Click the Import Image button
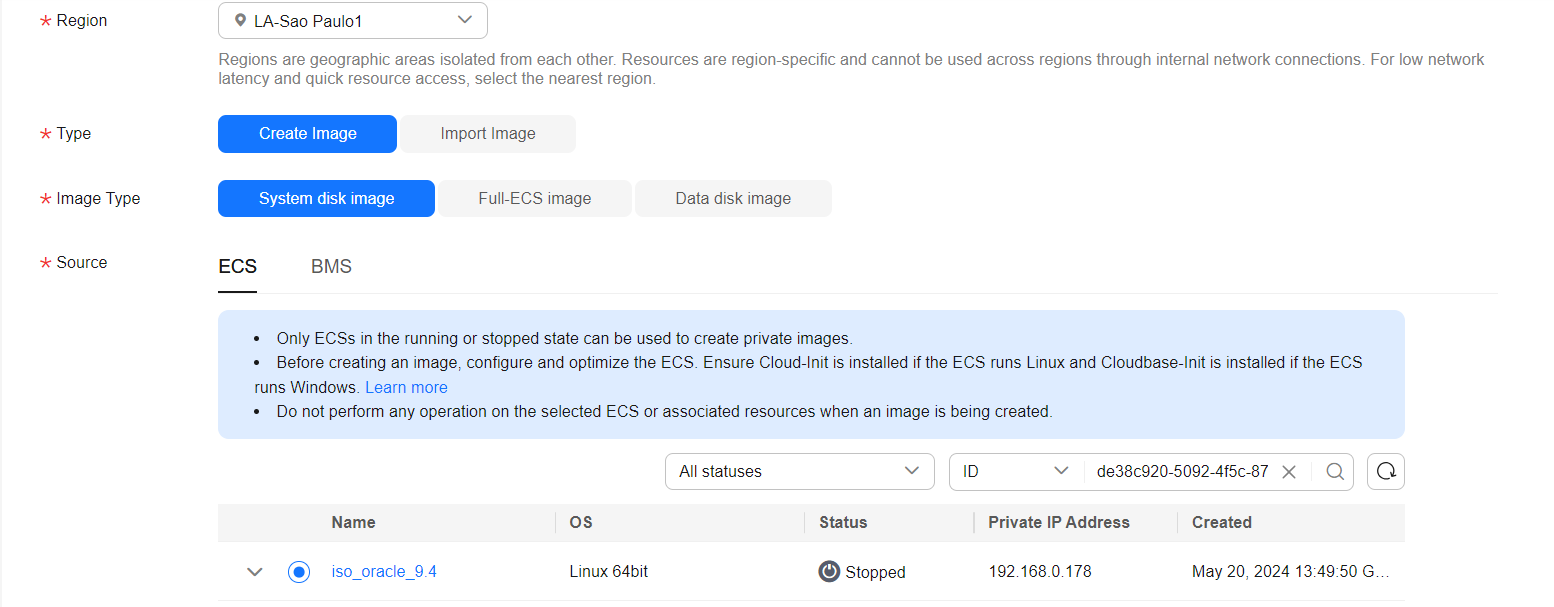 click(488, 134)
